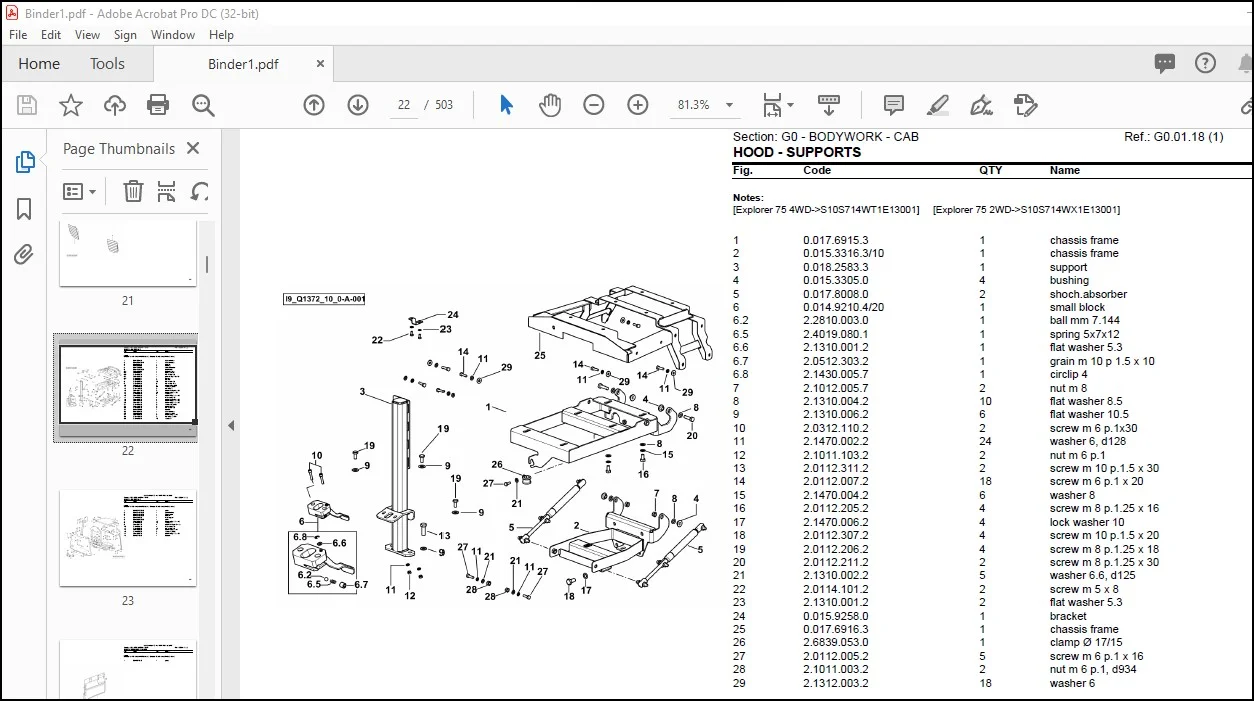Choose the Selection arrow tool
This screenshot has width=1254, height=701.
click(x=506, y=105)
